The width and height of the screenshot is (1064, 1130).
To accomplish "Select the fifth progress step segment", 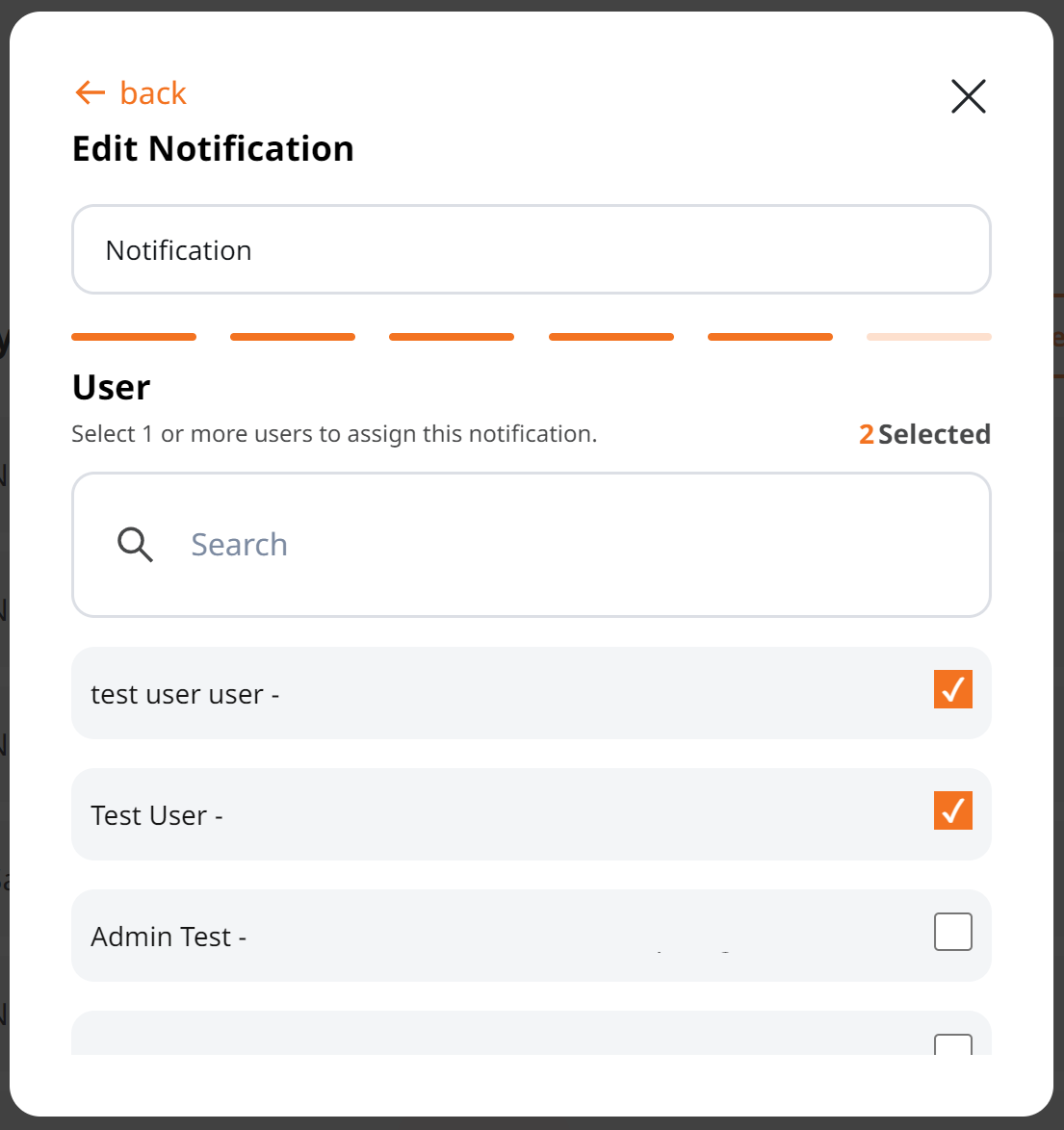I will click(770, 337).
